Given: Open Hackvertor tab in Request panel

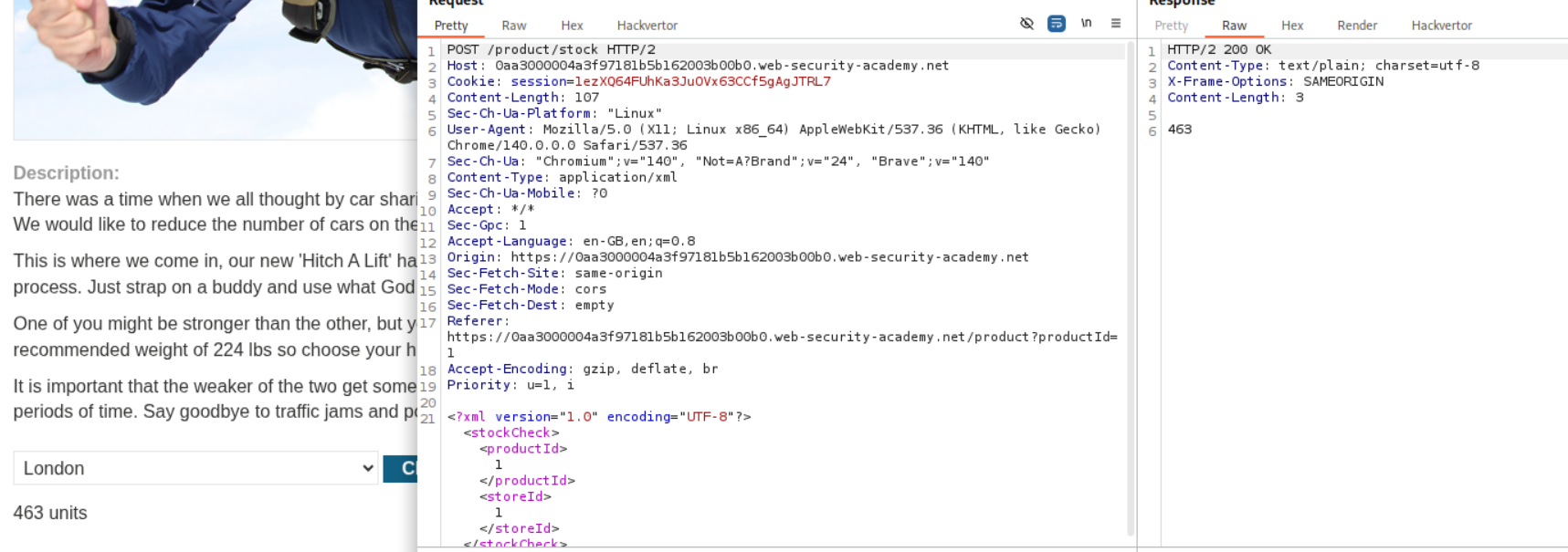Looking at the screenshot, I should [x=647, y=26].
